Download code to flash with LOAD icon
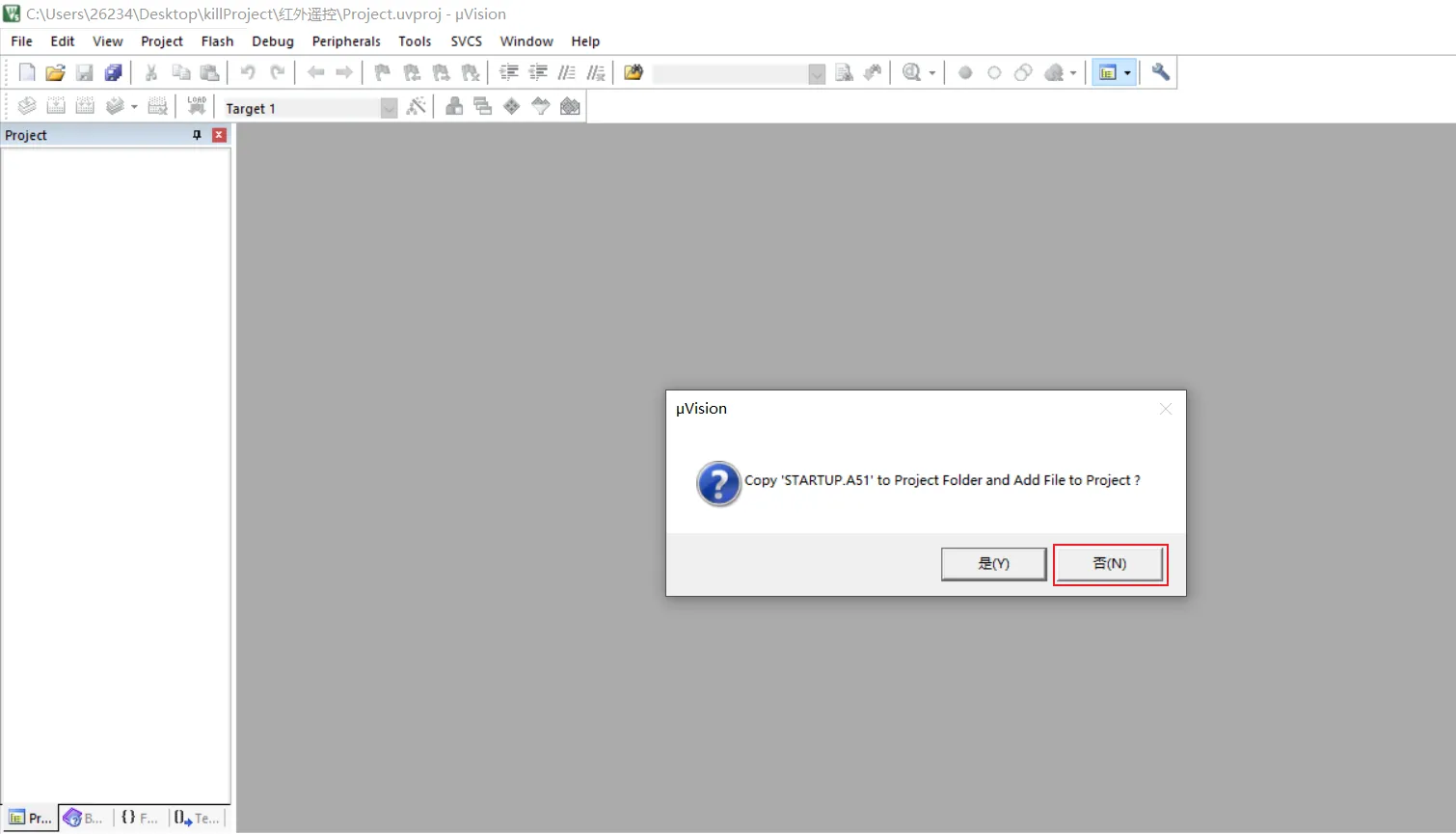Viewport: 1456px width, 834px height. pyautogui.click(x=197, y=106)
